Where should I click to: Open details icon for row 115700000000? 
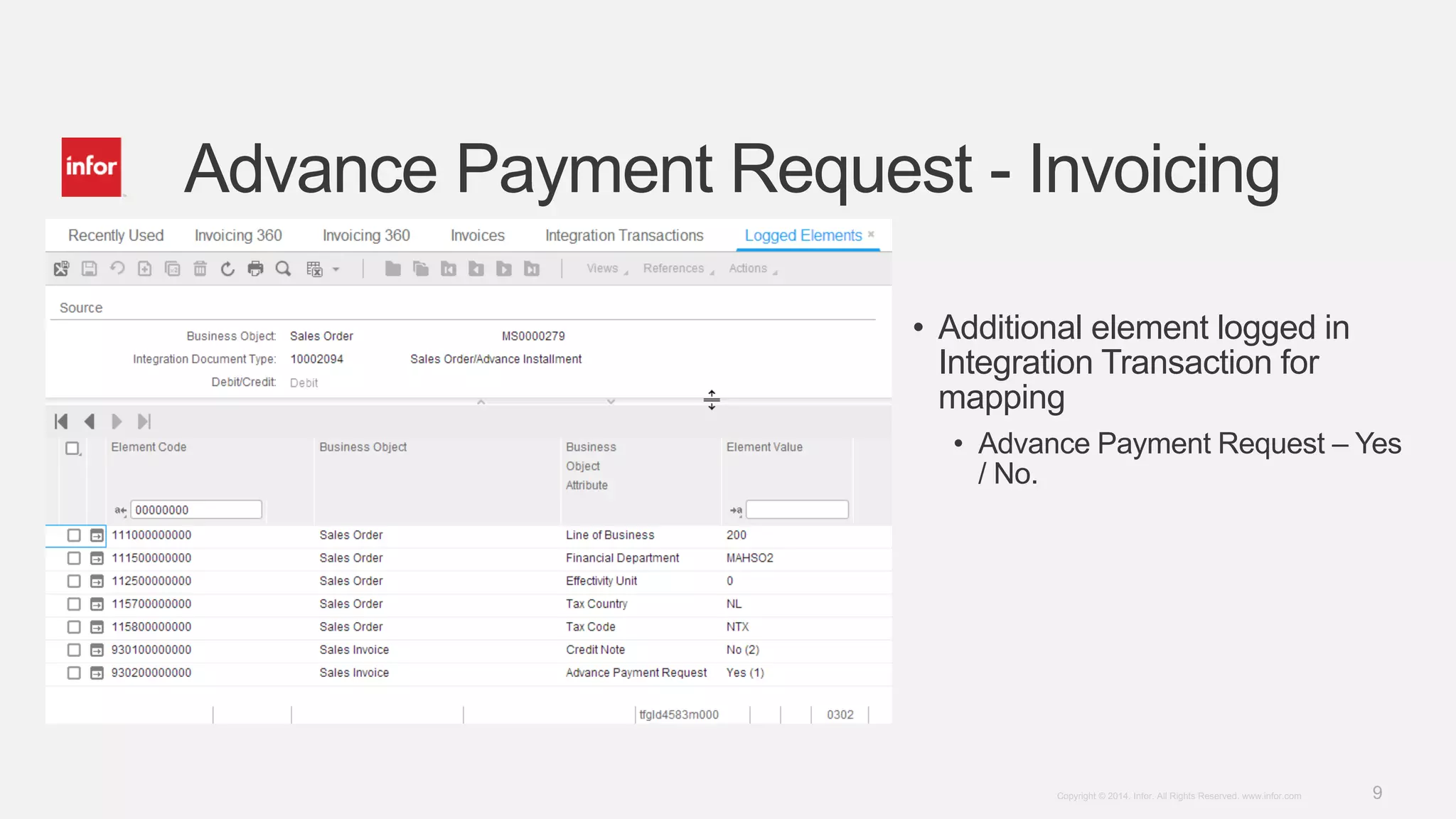[x=97, y=604]
